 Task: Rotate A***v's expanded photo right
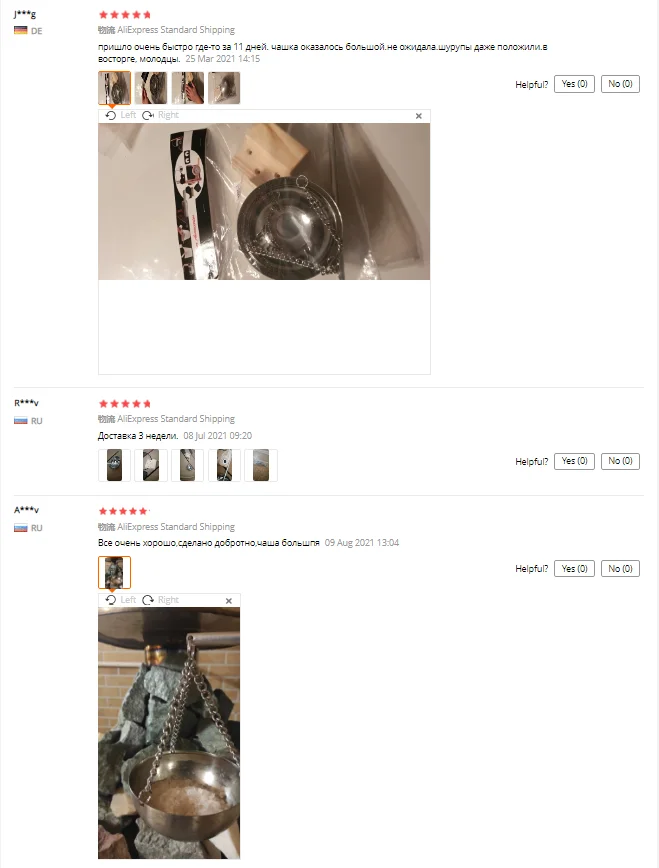point(161,600)
